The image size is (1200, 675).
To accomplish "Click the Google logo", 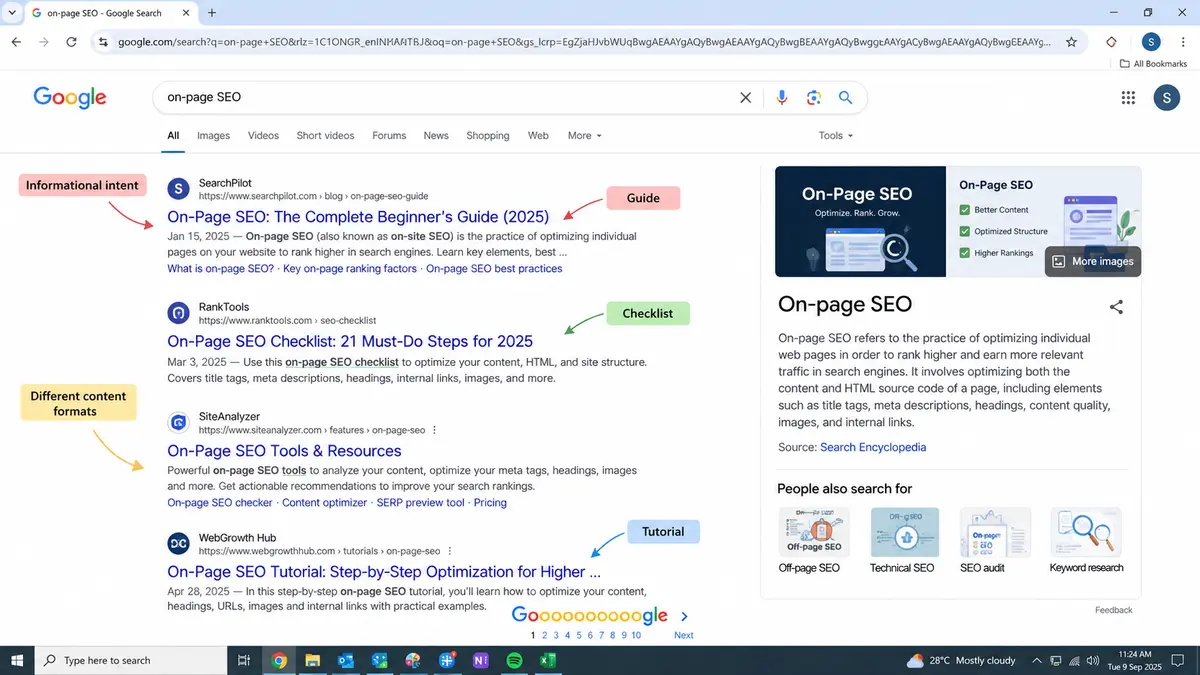I will coord(70,97).
